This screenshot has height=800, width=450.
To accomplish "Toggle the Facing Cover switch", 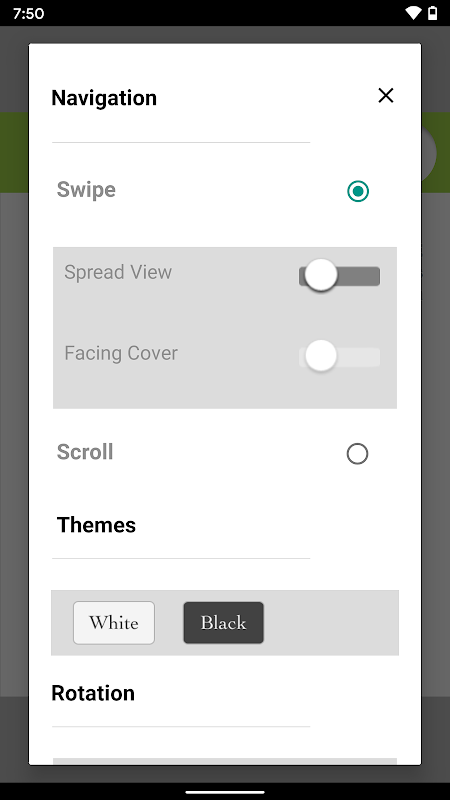I will click(x=339, y=356).
